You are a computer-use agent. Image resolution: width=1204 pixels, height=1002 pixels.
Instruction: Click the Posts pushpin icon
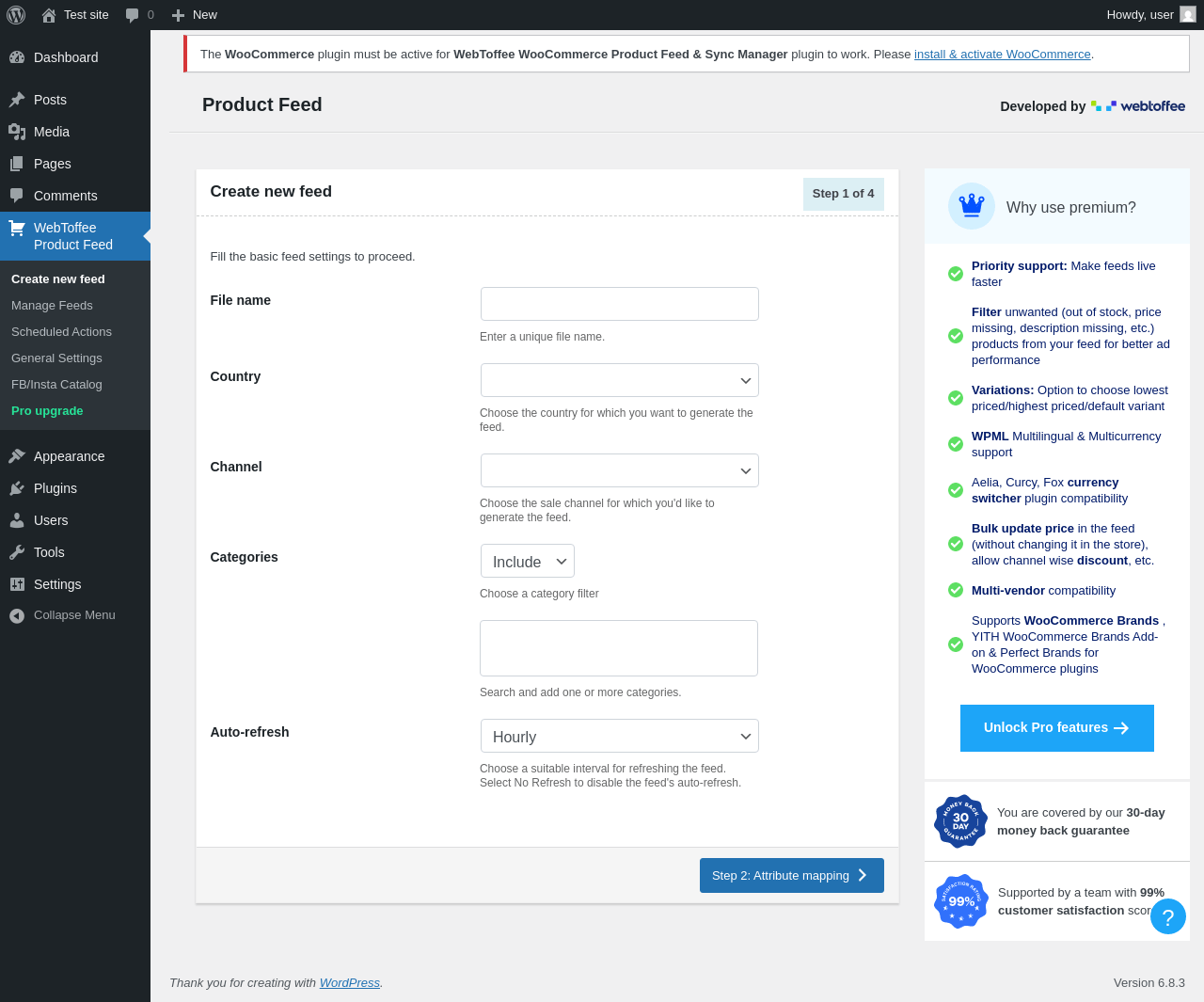click(x=17, y=100)
